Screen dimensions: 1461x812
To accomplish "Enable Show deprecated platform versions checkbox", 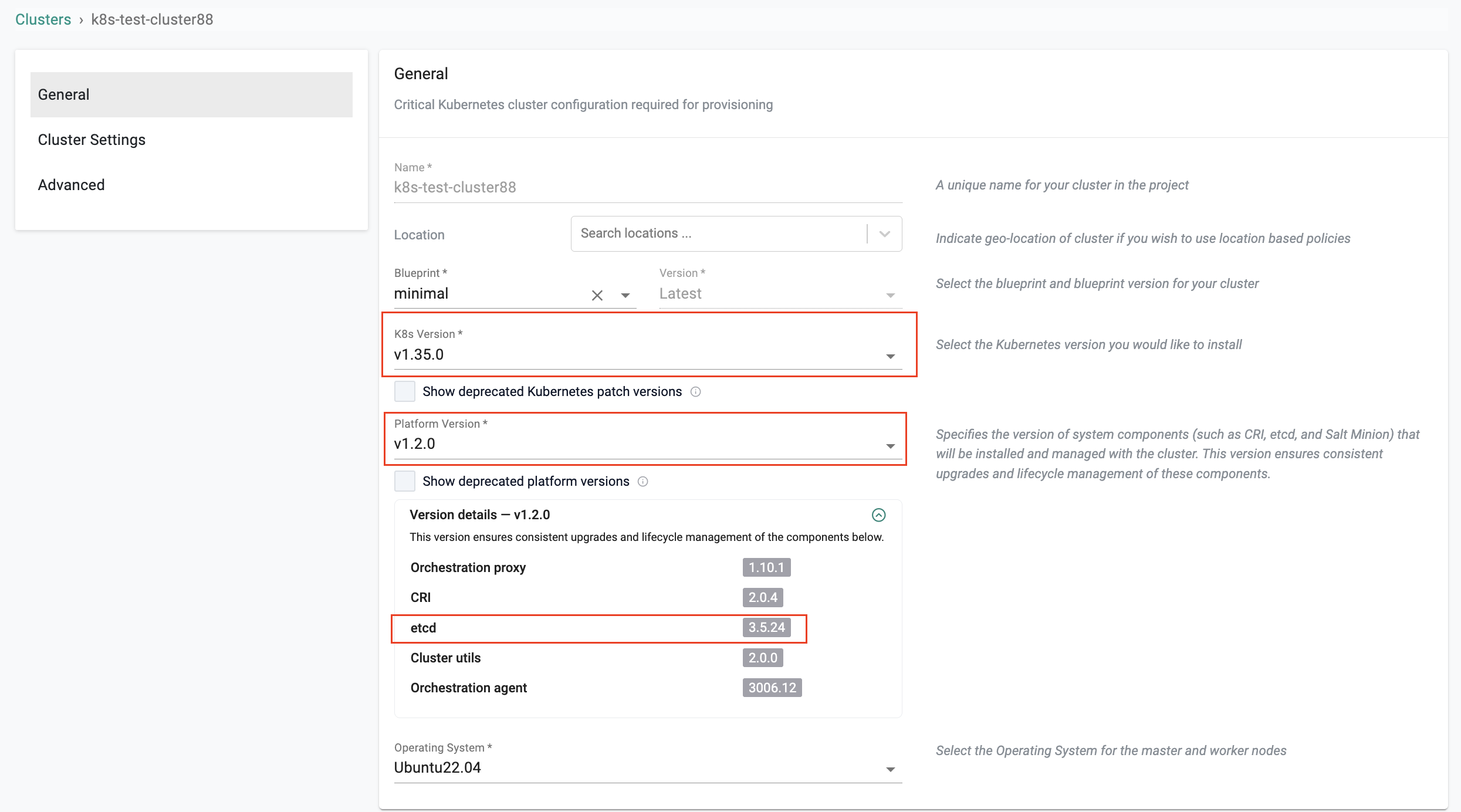I will 405,481.
